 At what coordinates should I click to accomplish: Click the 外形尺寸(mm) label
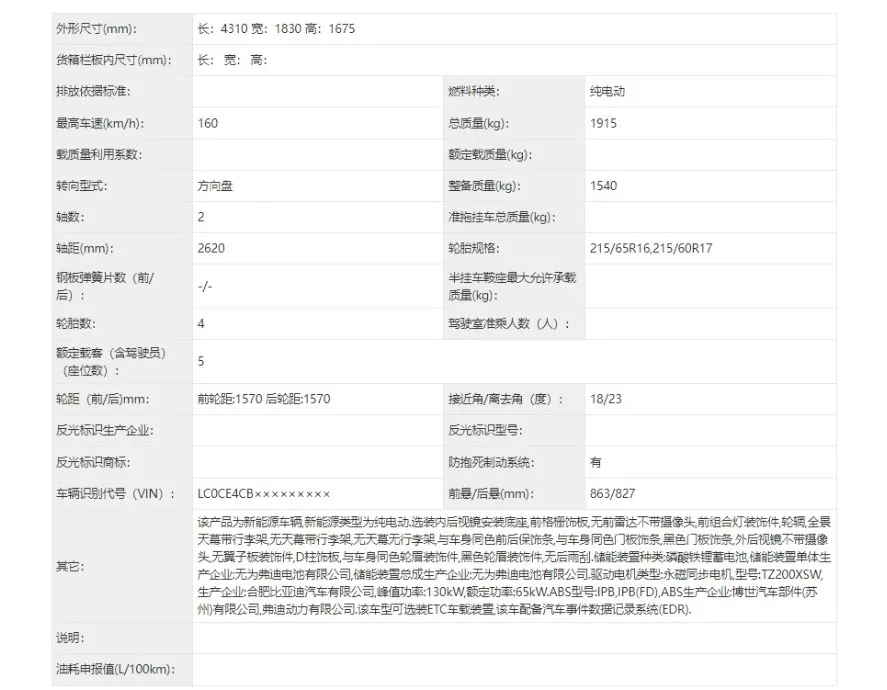(96, 29)
